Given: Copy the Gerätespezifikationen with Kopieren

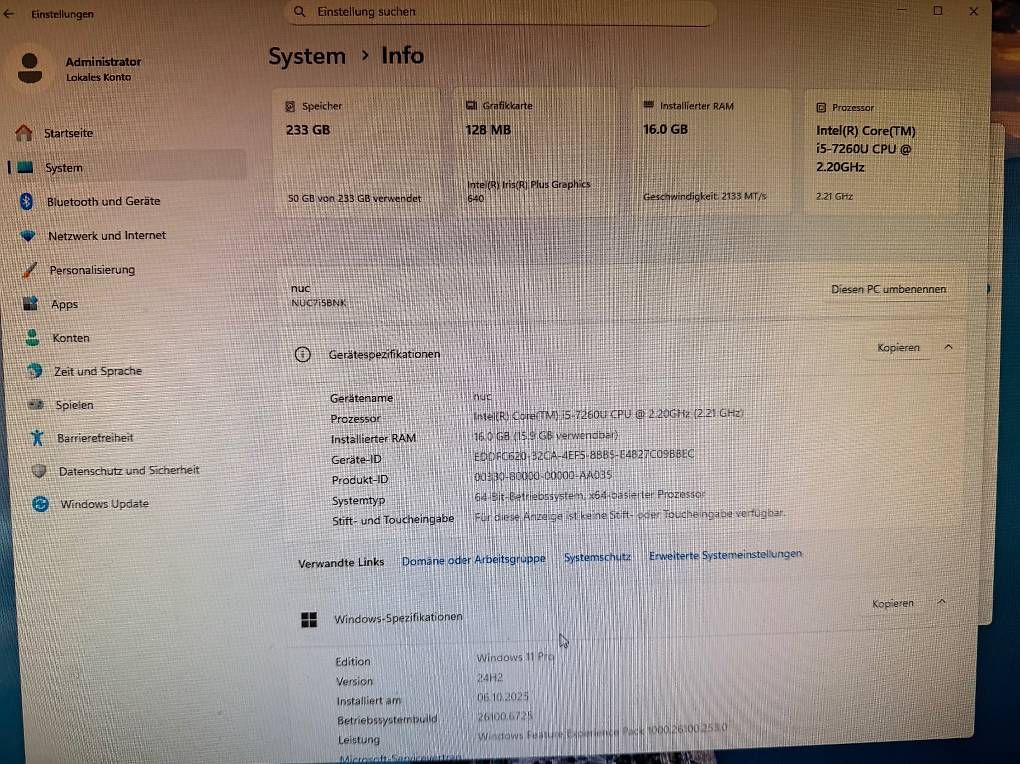Looking at the screenshot, I should 898,348.
